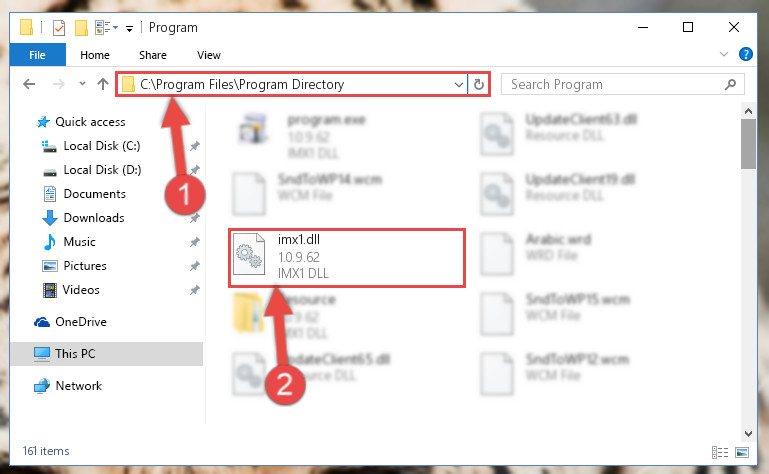Open OneDrive in navigation pane
Image resolution: width=769 pixels, height=474 pixels.
coord(81,322)
